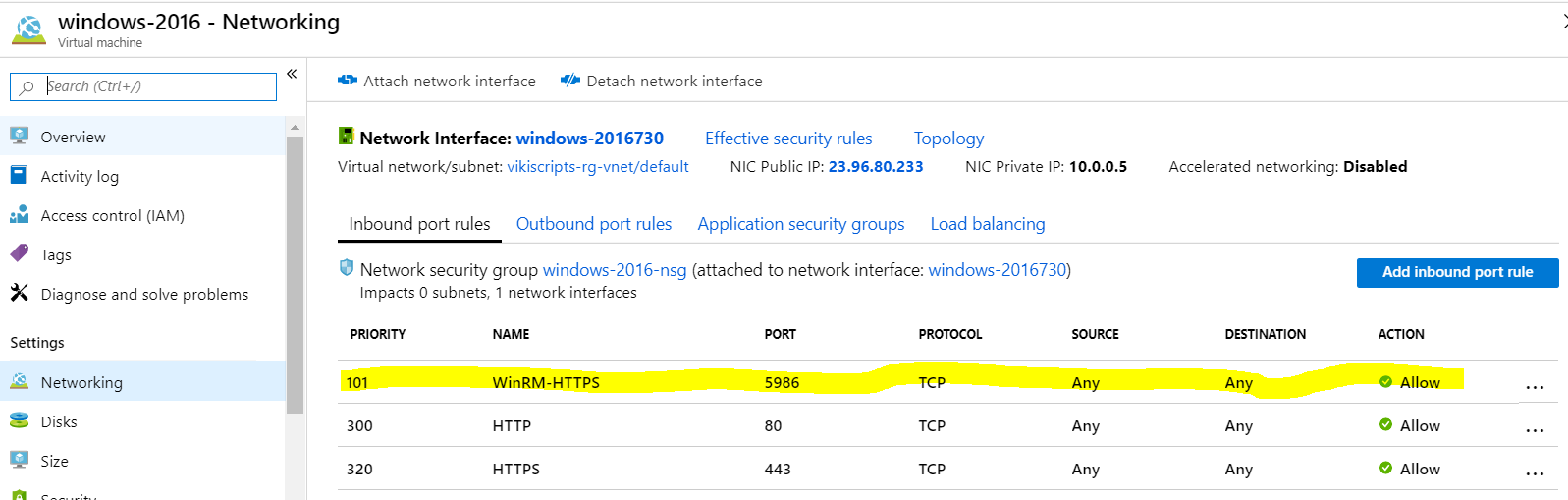
Task: Click the wrench Diagnose icon
Action: point(19,293)
